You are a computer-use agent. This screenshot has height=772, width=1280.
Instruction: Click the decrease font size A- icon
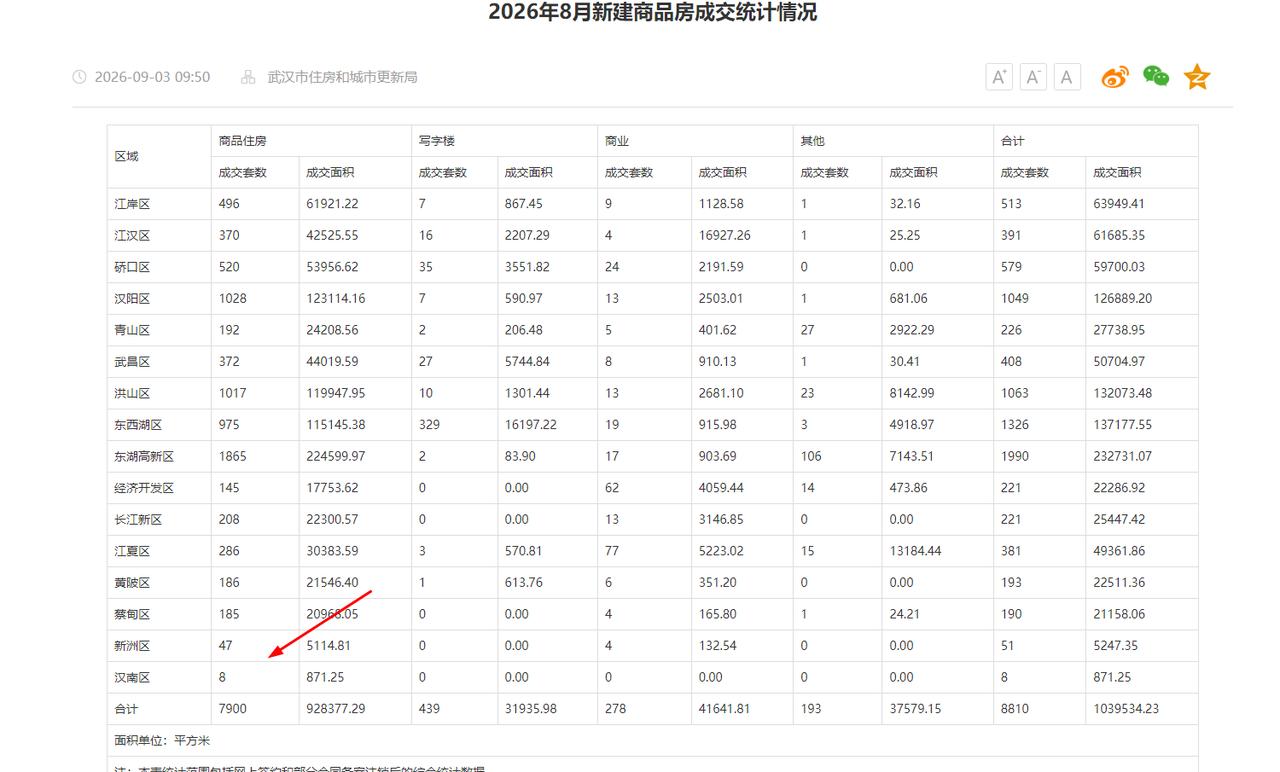[1033, 77]
